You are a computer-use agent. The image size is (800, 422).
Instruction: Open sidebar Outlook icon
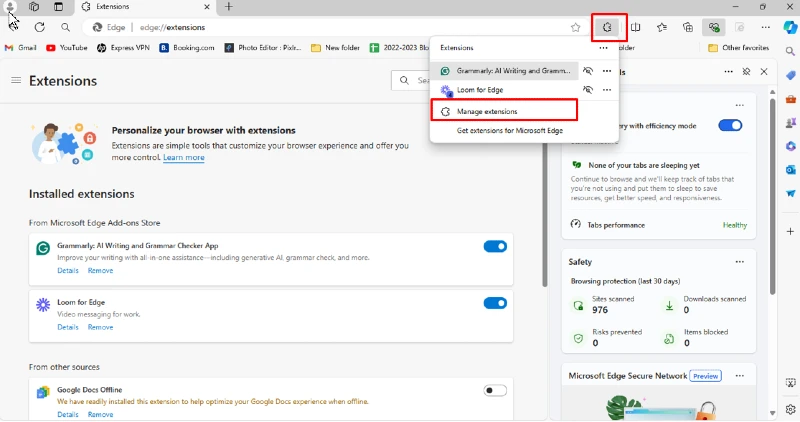pyautogui.click(x=790, y=169)
